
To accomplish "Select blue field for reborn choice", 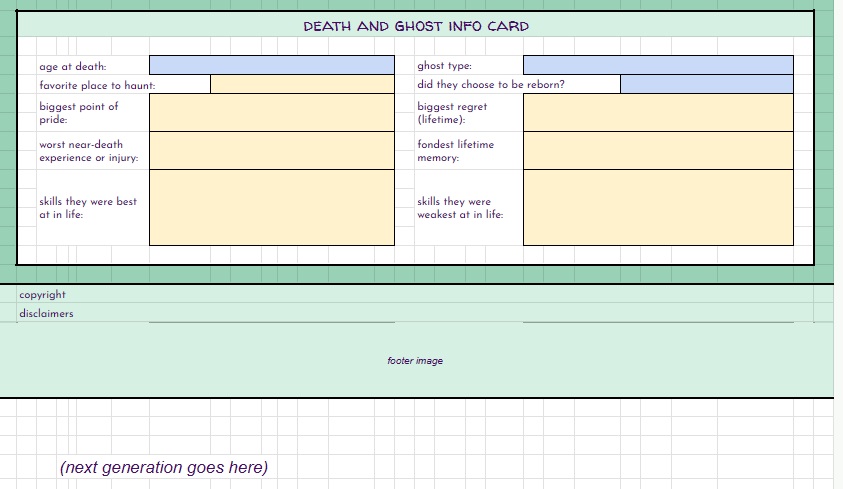I will pyautogui.click(x=706, y=85).
